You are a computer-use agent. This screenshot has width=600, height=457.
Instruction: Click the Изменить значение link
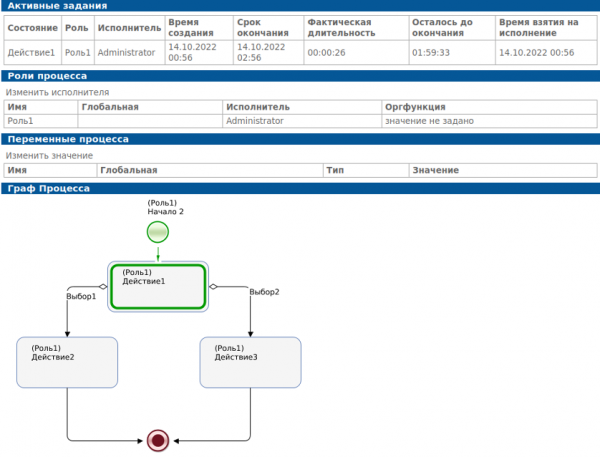coord(49,155)
